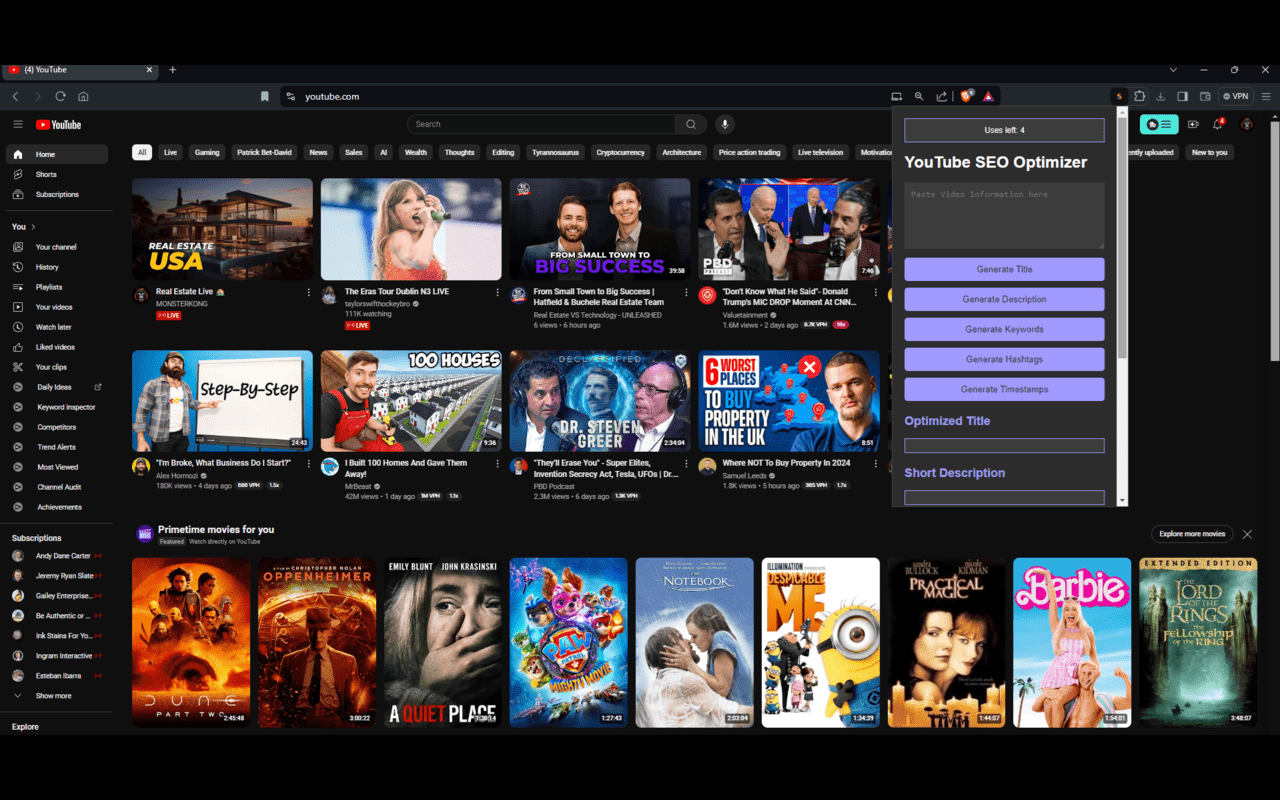The height and width of the screenshot is (800, 1280).
Task: Click the share page icon in the address bar
Action: pyautogui.click(x=942, y=96)
